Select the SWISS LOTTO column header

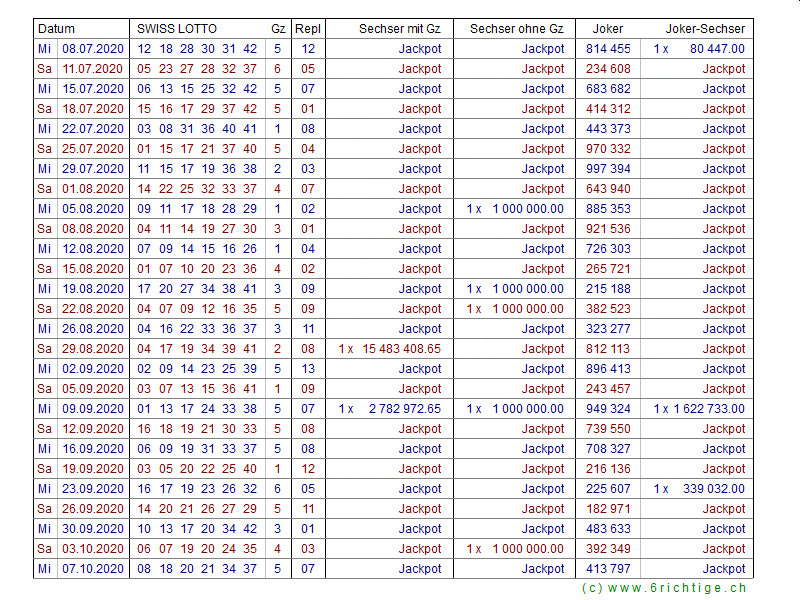pyautogui.click(x=176, y=29)
